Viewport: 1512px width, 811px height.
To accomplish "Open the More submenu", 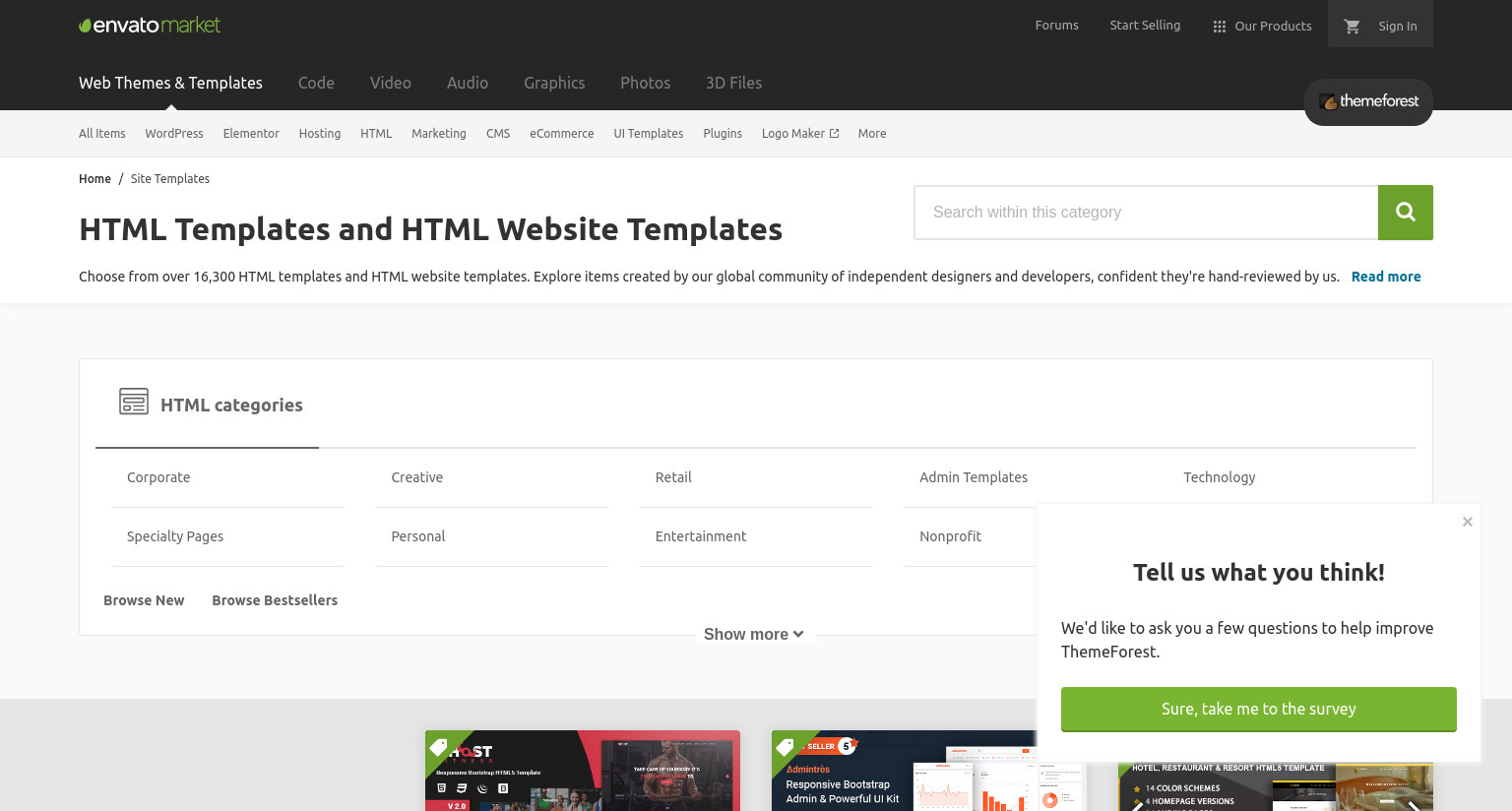I will [872, 134].
